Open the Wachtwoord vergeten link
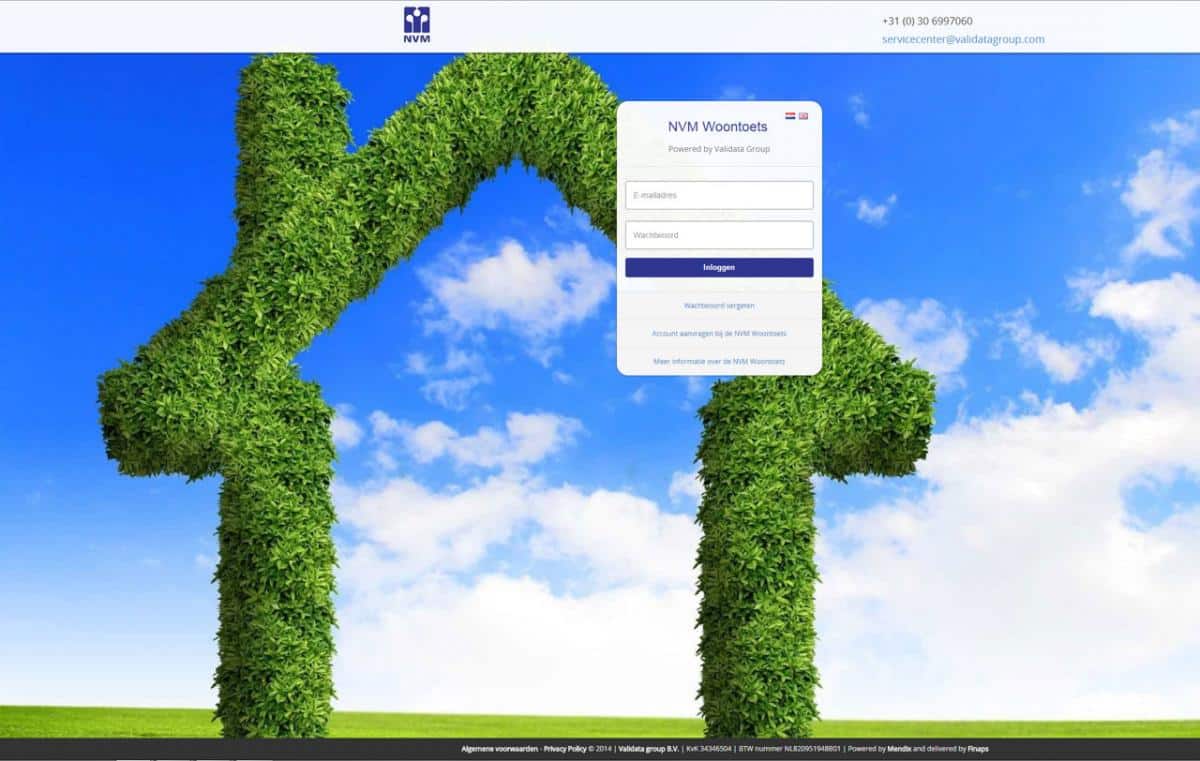The width and height of the screenshot is (1200, 761). point(718,305)
